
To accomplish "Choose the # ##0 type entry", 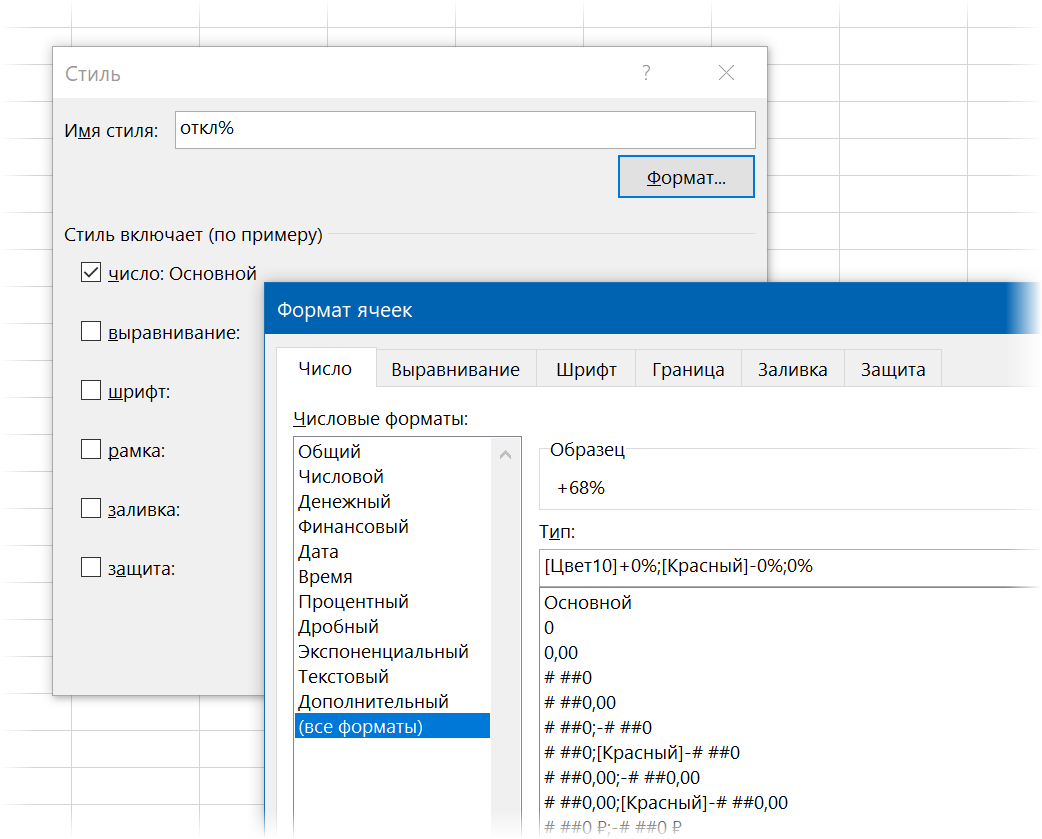I will (x=789, y=678).
